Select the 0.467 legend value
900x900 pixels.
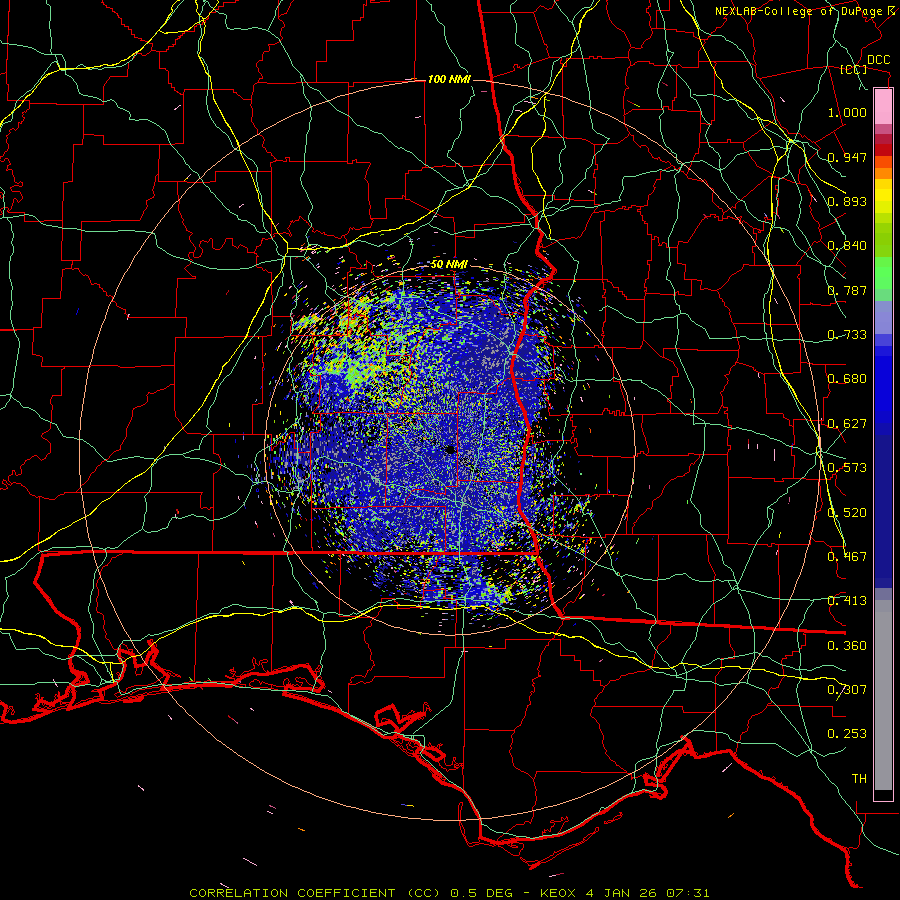[847, 557]
